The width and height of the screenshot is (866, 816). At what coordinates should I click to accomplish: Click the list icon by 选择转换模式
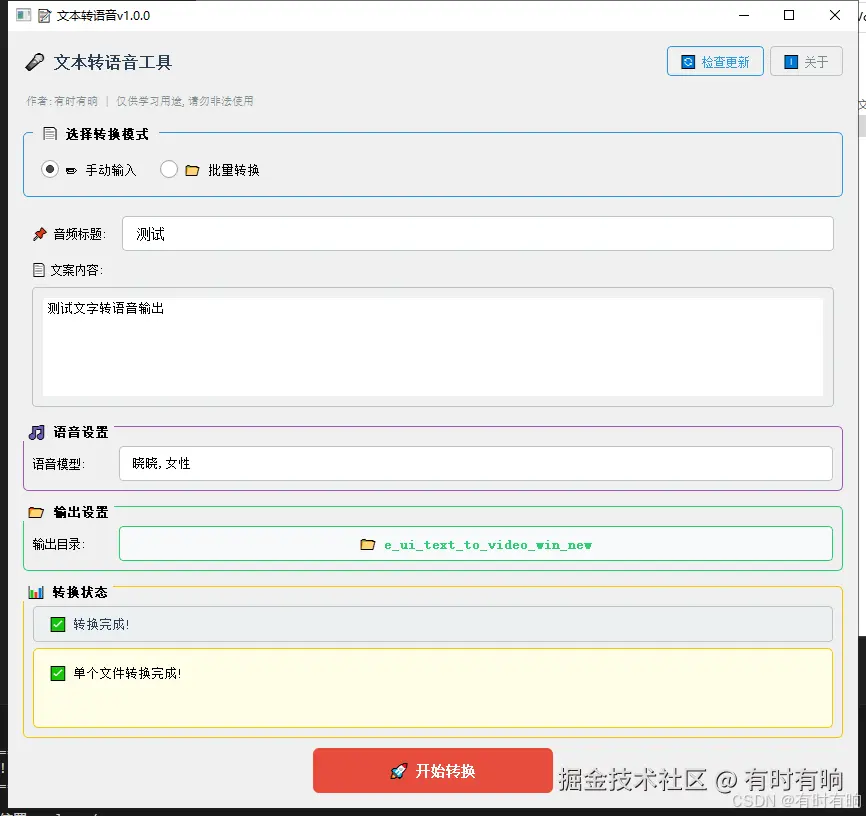50,134
